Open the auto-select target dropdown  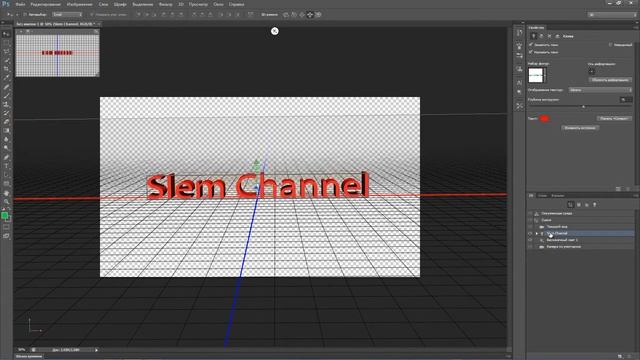67,15
